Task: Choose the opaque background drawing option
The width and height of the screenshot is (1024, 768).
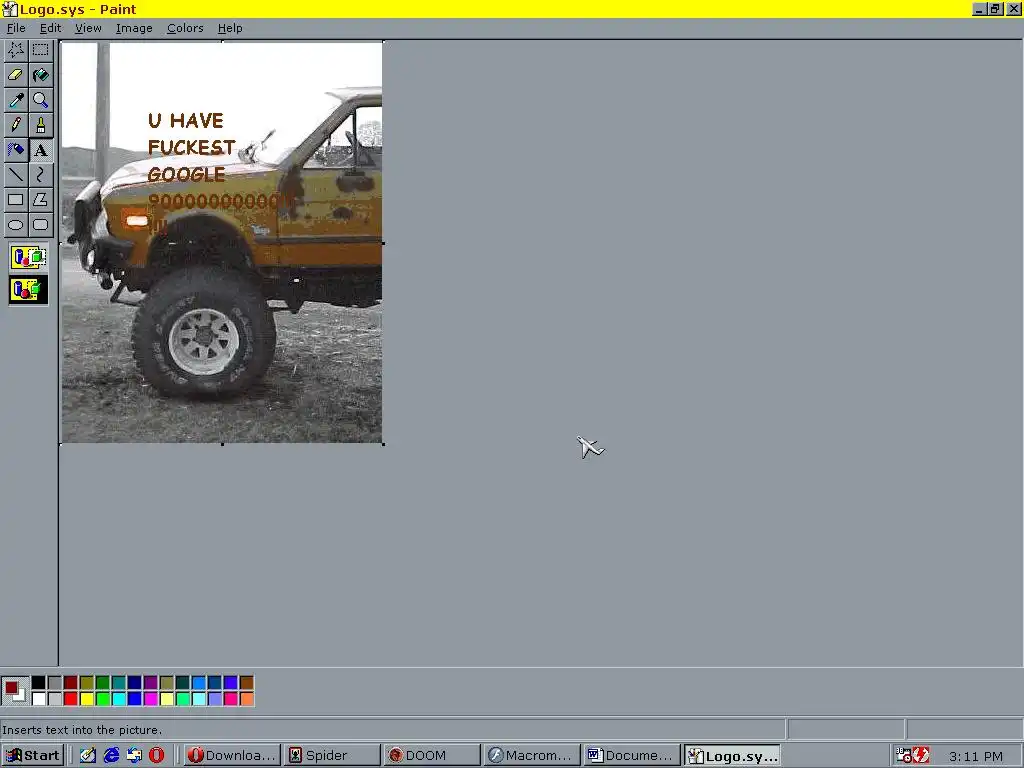Action: (28, 257)
